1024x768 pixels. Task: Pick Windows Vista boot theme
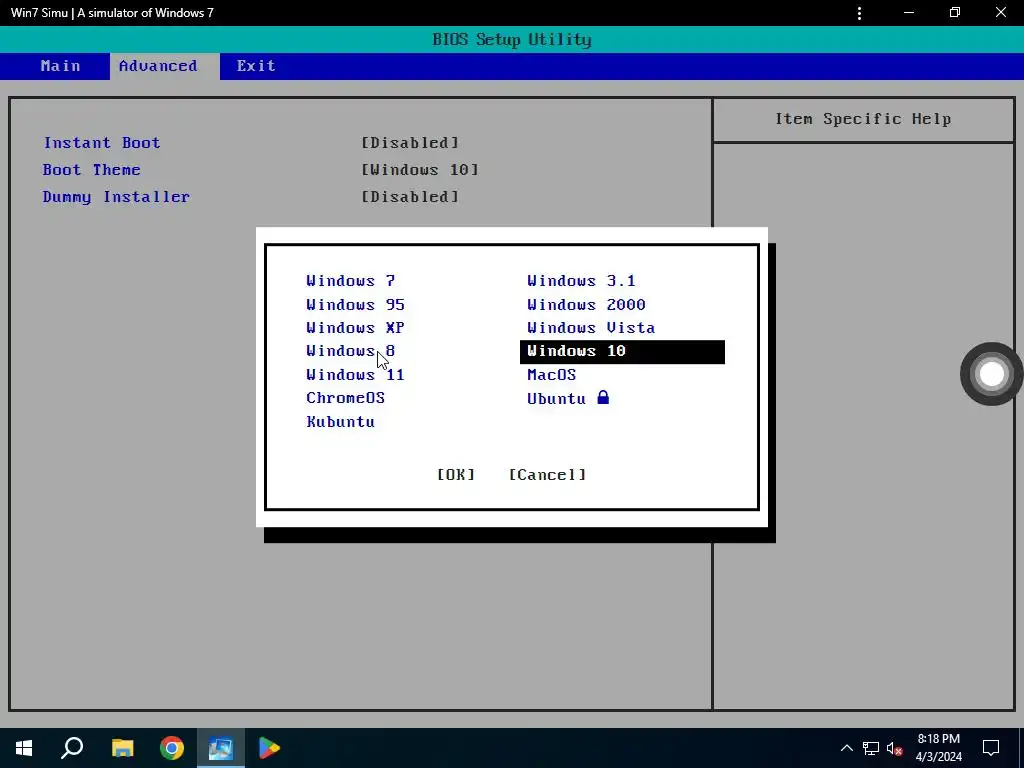pyautogui.click(x=591, y=328)
